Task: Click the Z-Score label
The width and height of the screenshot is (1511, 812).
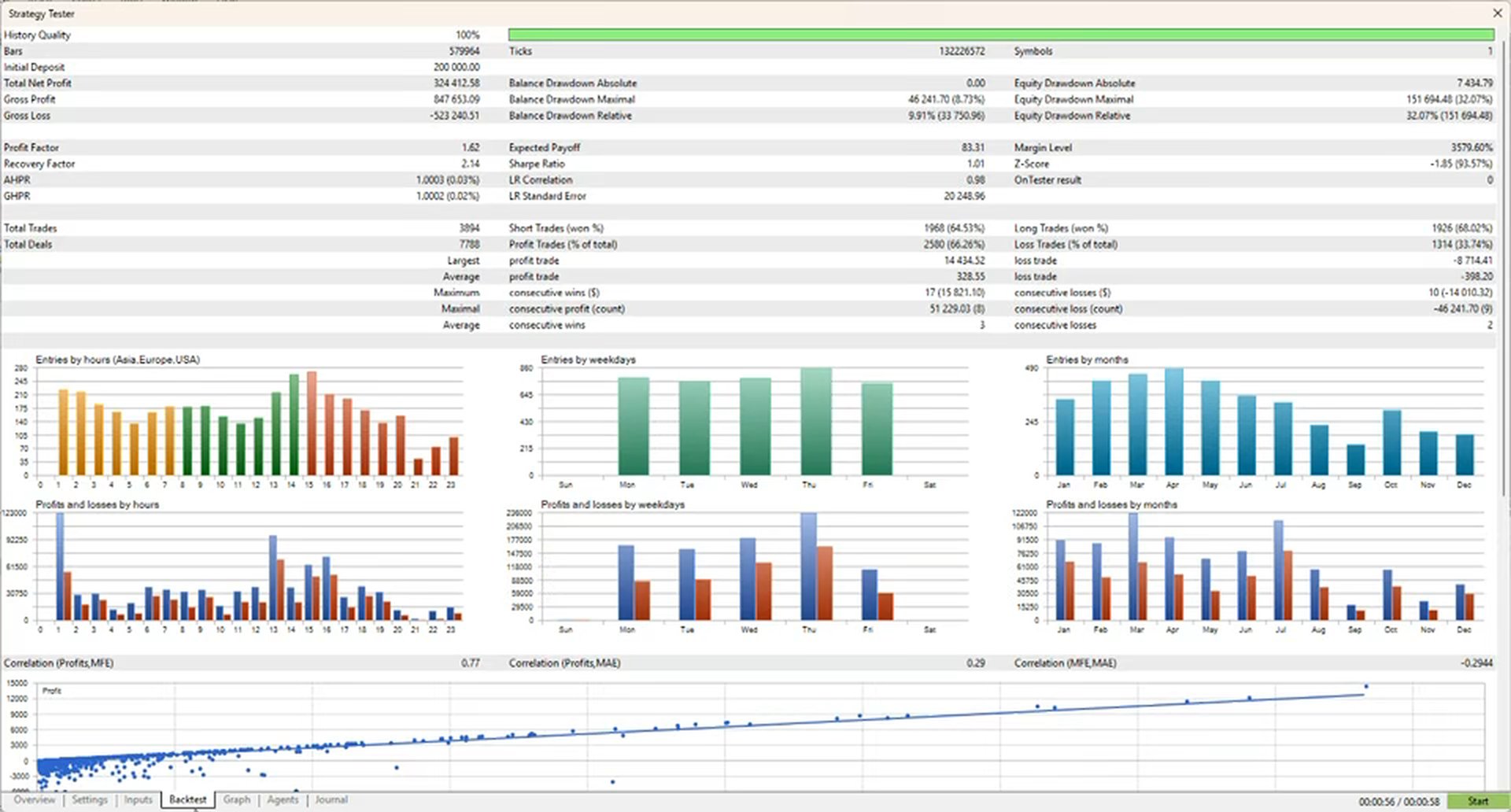Action: coord(1032,164)
